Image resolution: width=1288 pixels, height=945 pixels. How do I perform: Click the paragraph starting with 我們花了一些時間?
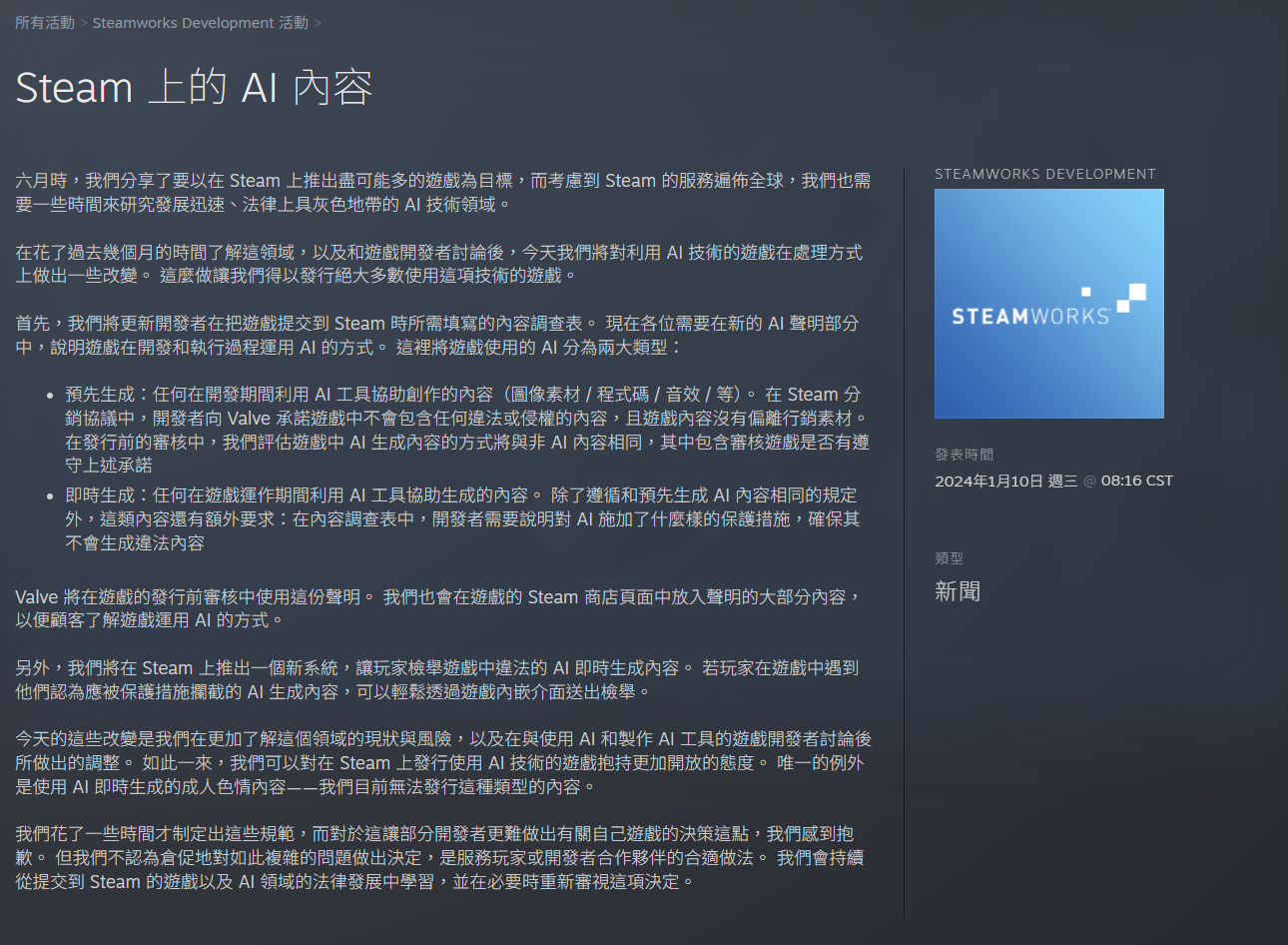439,858
